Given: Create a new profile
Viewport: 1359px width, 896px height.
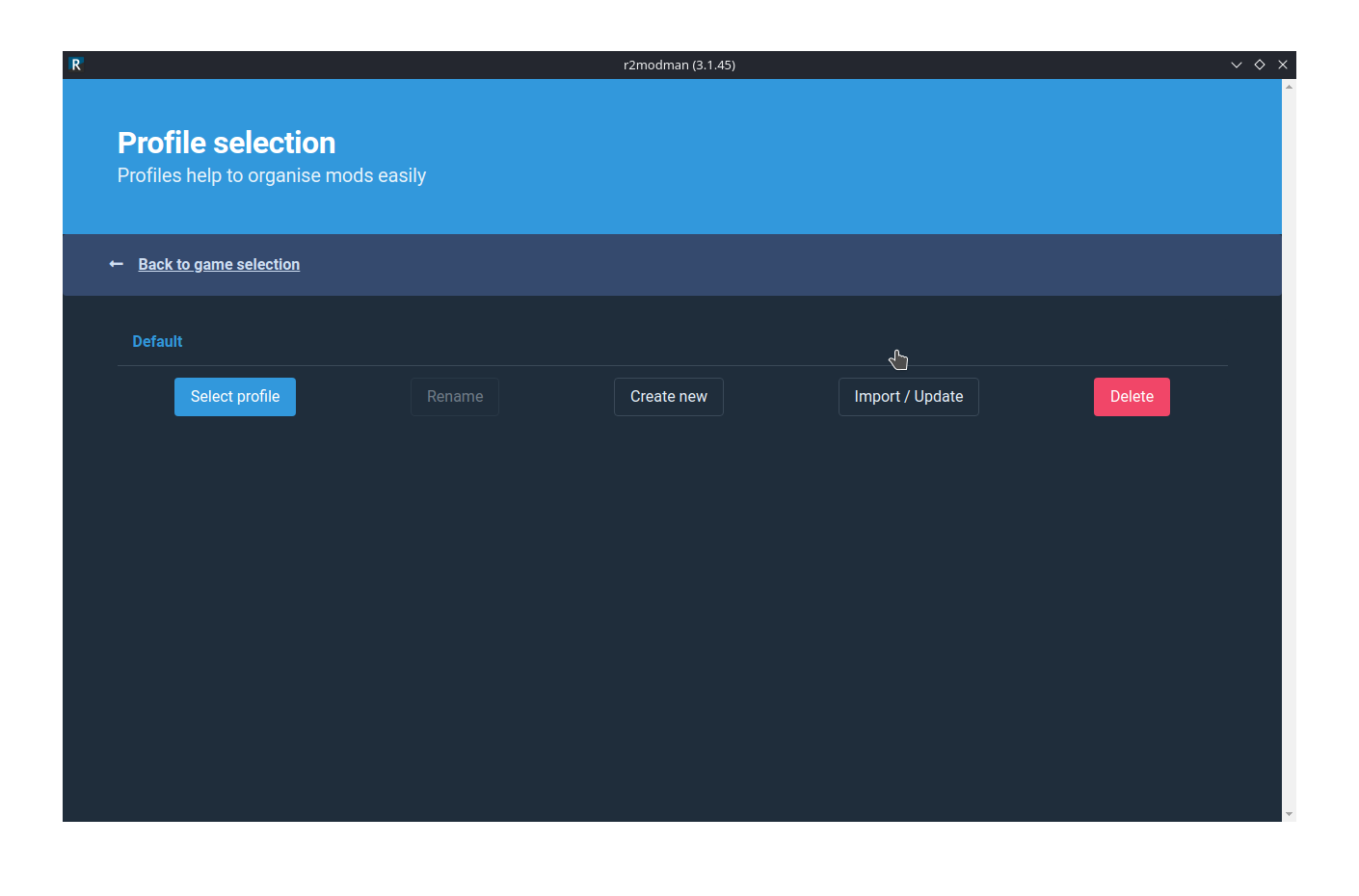Looking at the screenshot, I should point(669,397).
